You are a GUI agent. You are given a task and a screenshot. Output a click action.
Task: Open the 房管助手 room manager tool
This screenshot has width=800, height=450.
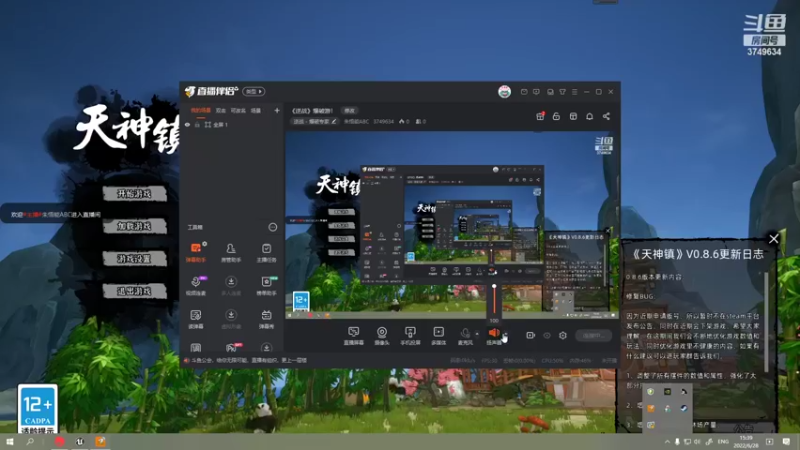point(231,252)
